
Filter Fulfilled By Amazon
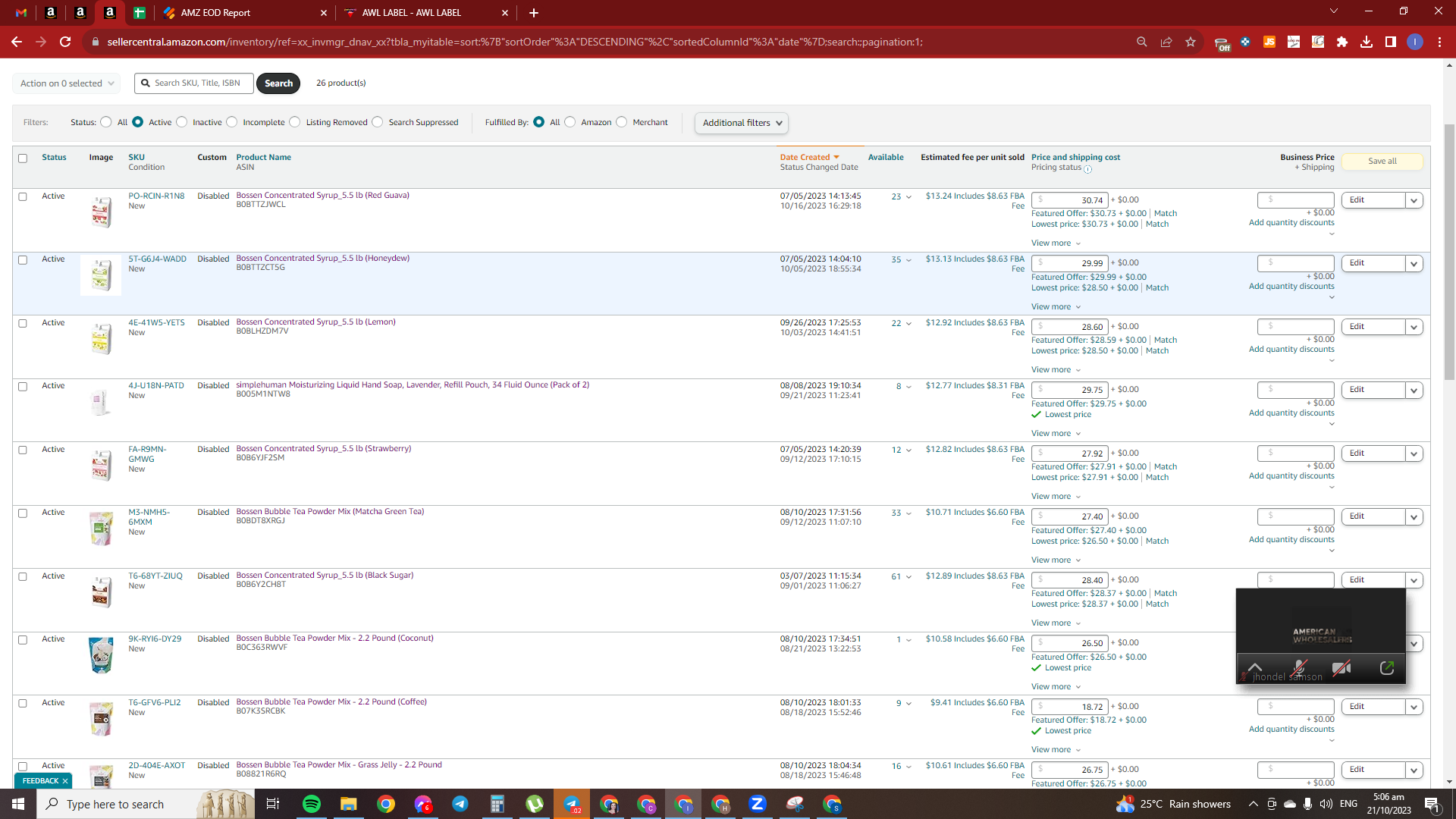click(x=570, y=122)
